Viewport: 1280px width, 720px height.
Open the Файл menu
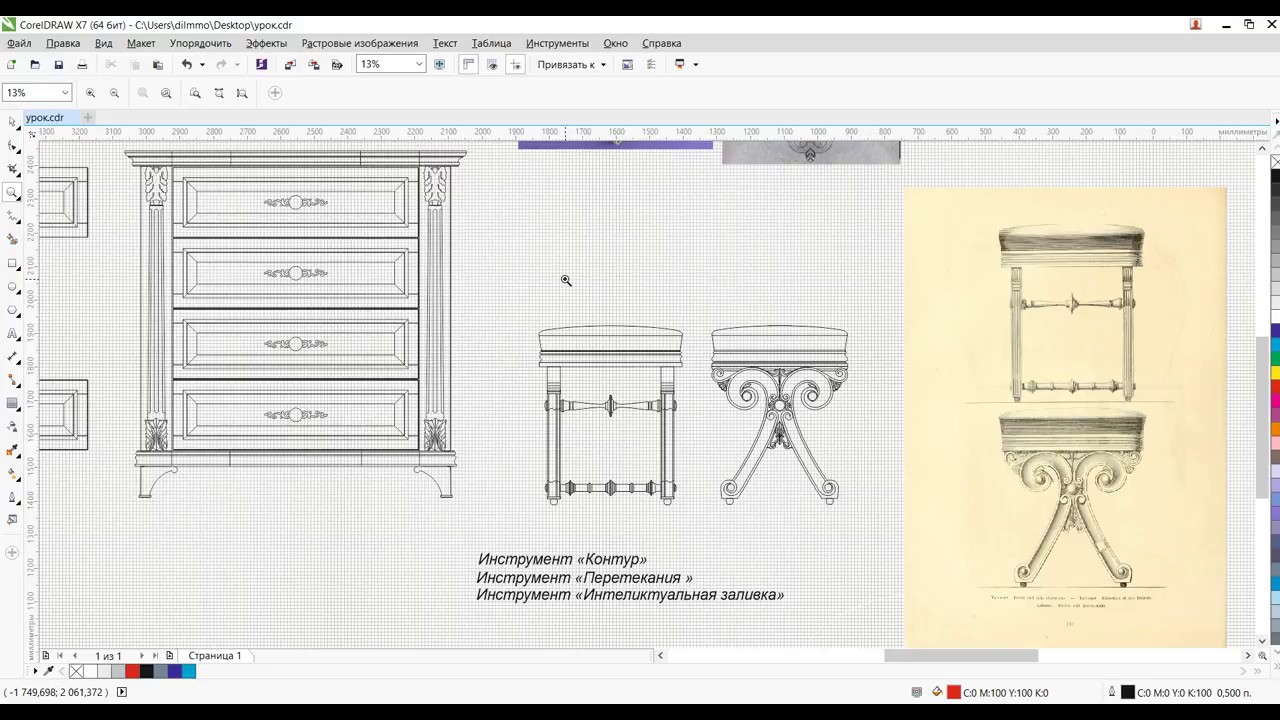[x=19, y=43]
